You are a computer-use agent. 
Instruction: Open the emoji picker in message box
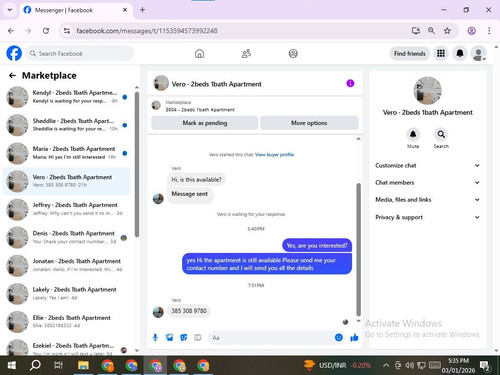[x=339, y=338]
